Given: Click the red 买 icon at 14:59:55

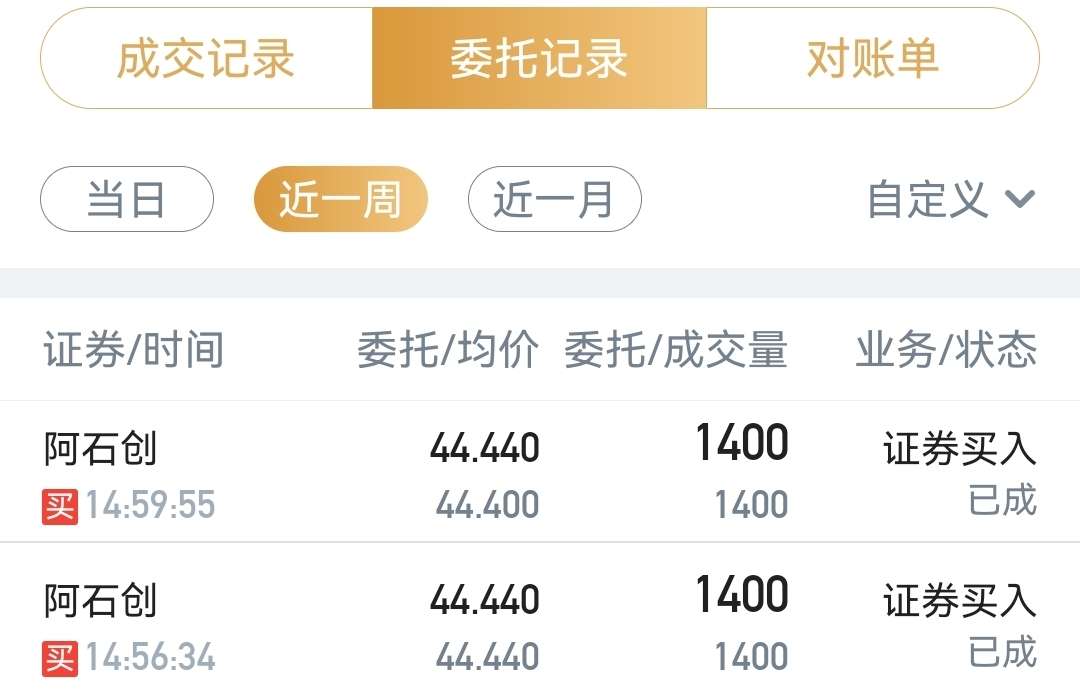Looking at the screenshot, I should [x=60, y=506].
